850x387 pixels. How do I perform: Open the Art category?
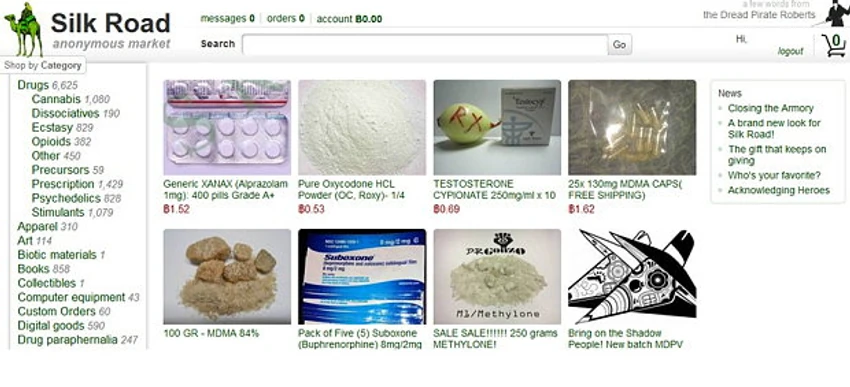[x=25, y=240]
